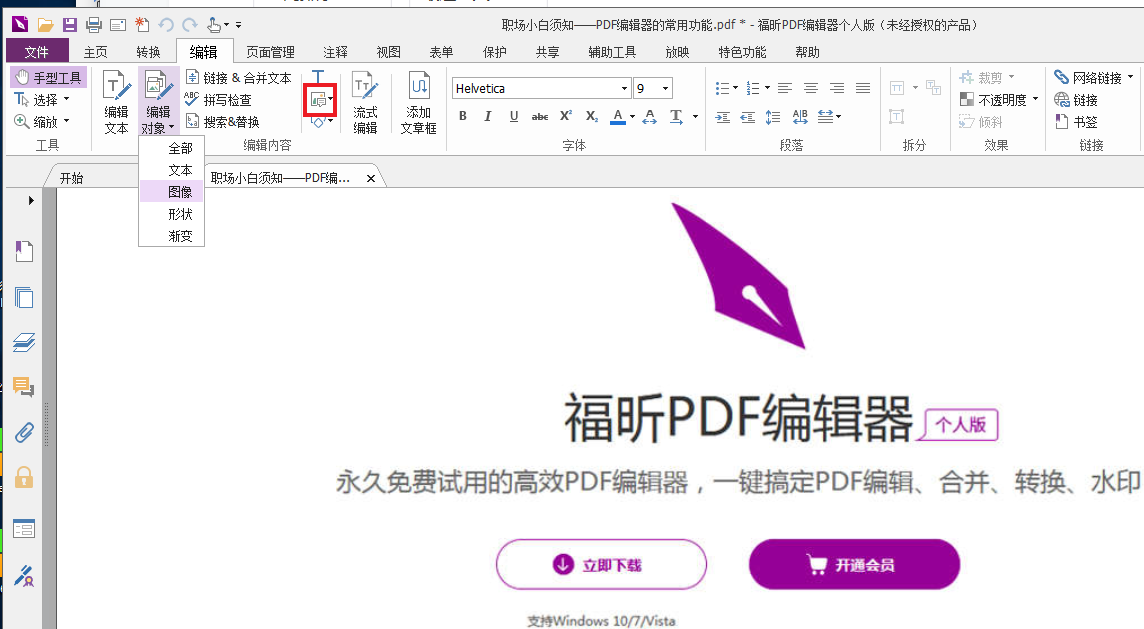Expand the numbered list dropdown arrow
This screenshot has height=629, width=1144.
(x=767, y=88)
